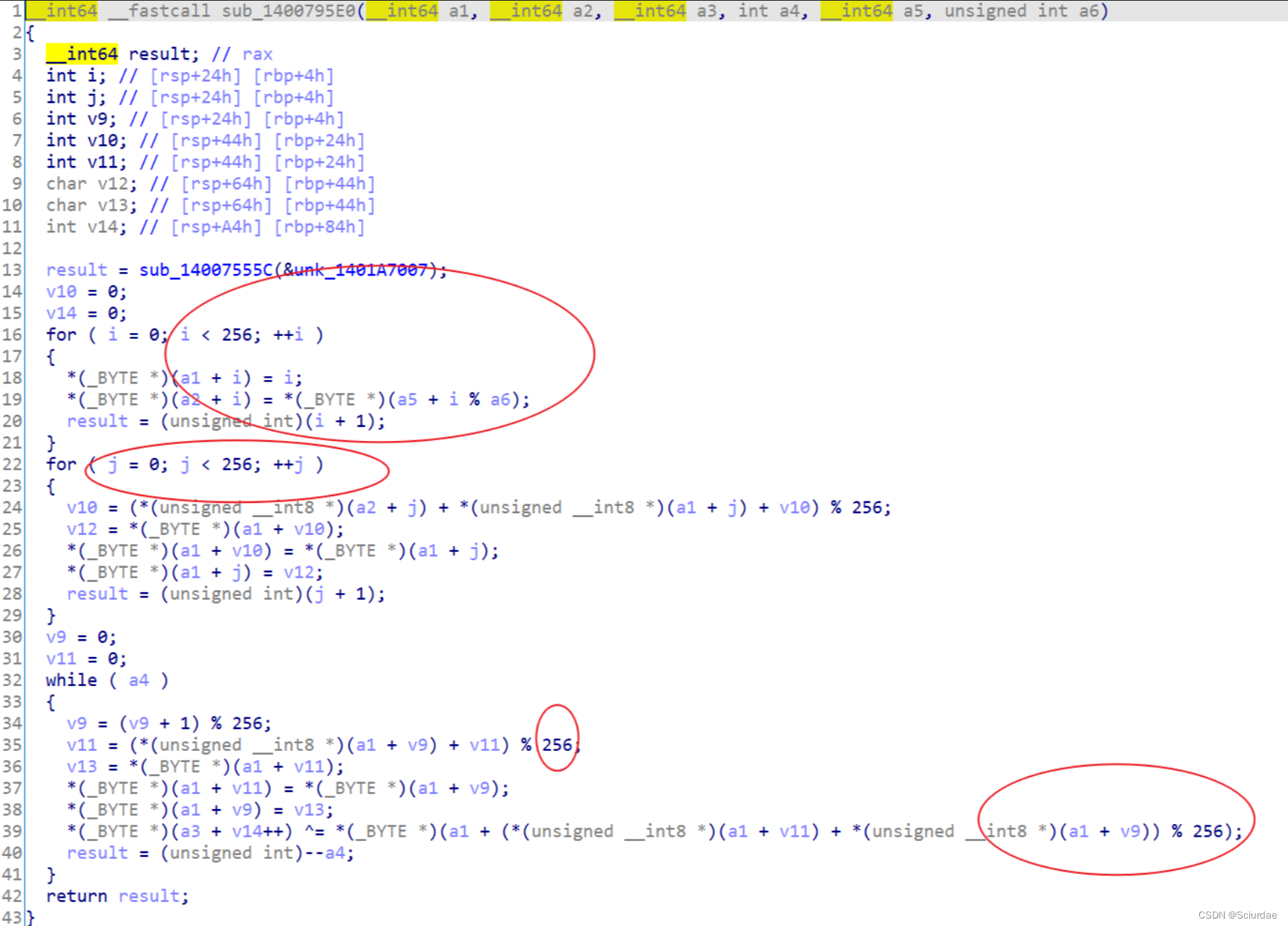Click loop variable j in the second for loop
The width and height of the screenshot is (1288, 926).
point(112,464)
